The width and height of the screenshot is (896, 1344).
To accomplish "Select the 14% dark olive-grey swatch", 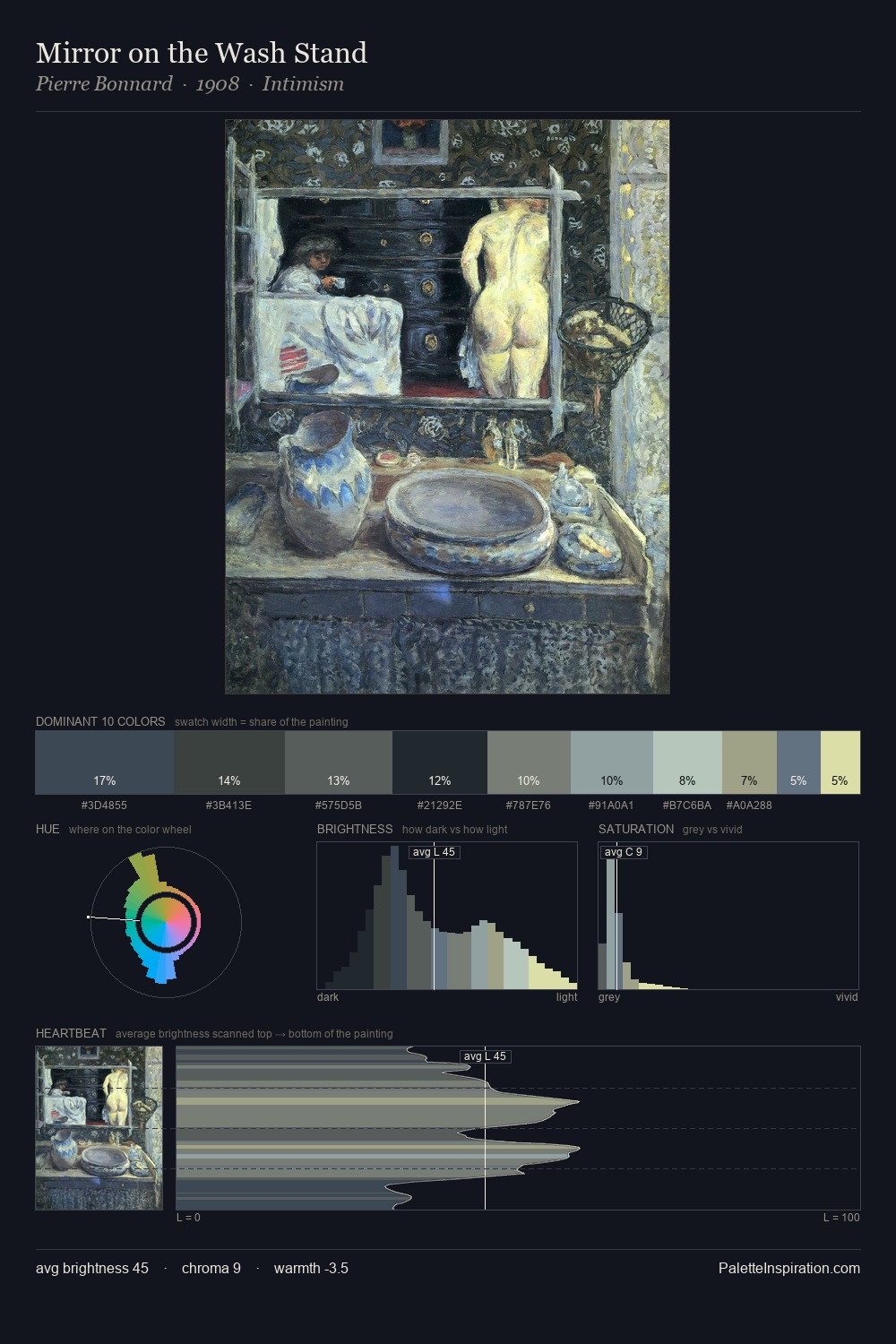I will coord(229,762).
